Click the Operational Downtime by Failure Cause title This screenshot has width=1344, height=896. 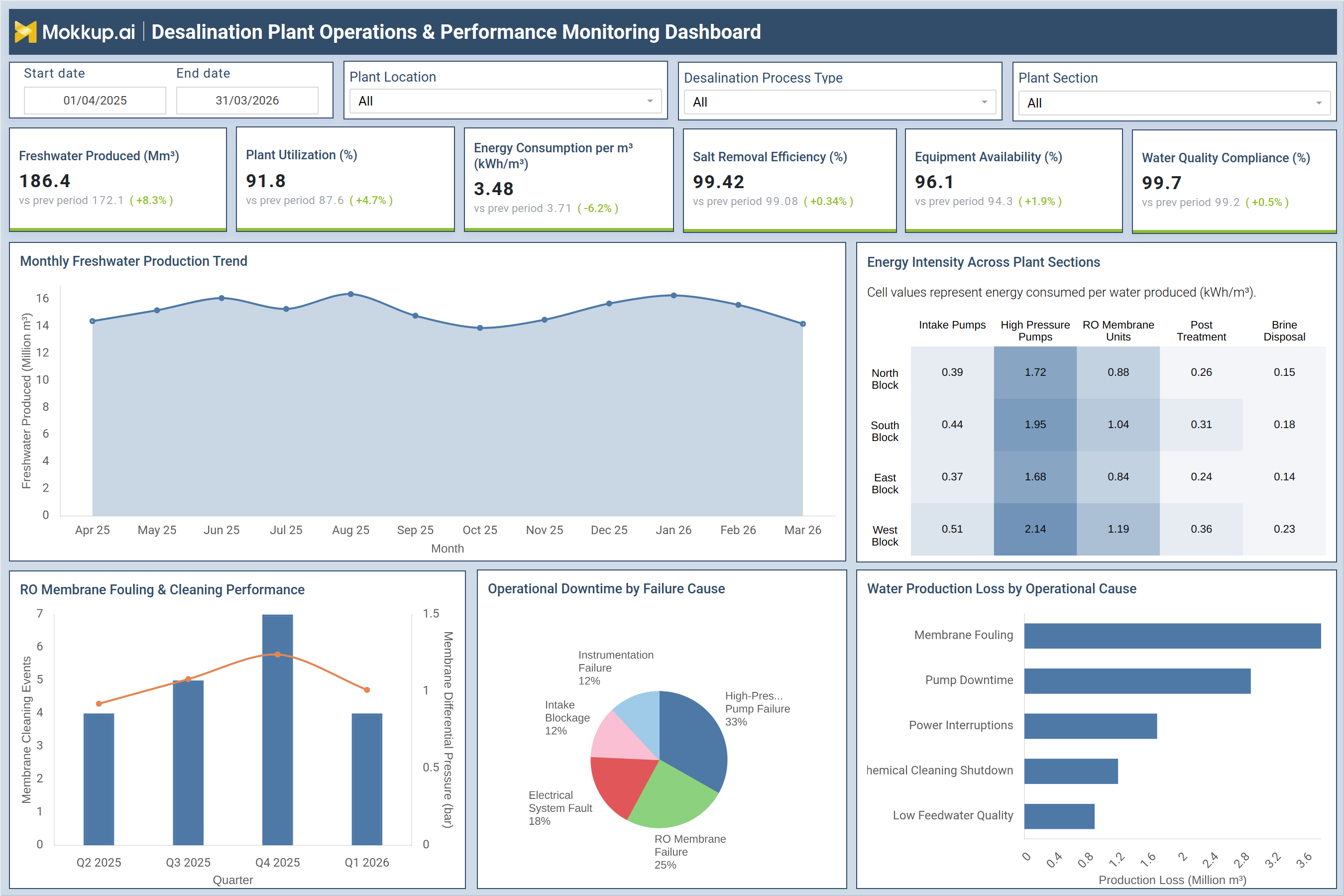[x=606, y=588]
